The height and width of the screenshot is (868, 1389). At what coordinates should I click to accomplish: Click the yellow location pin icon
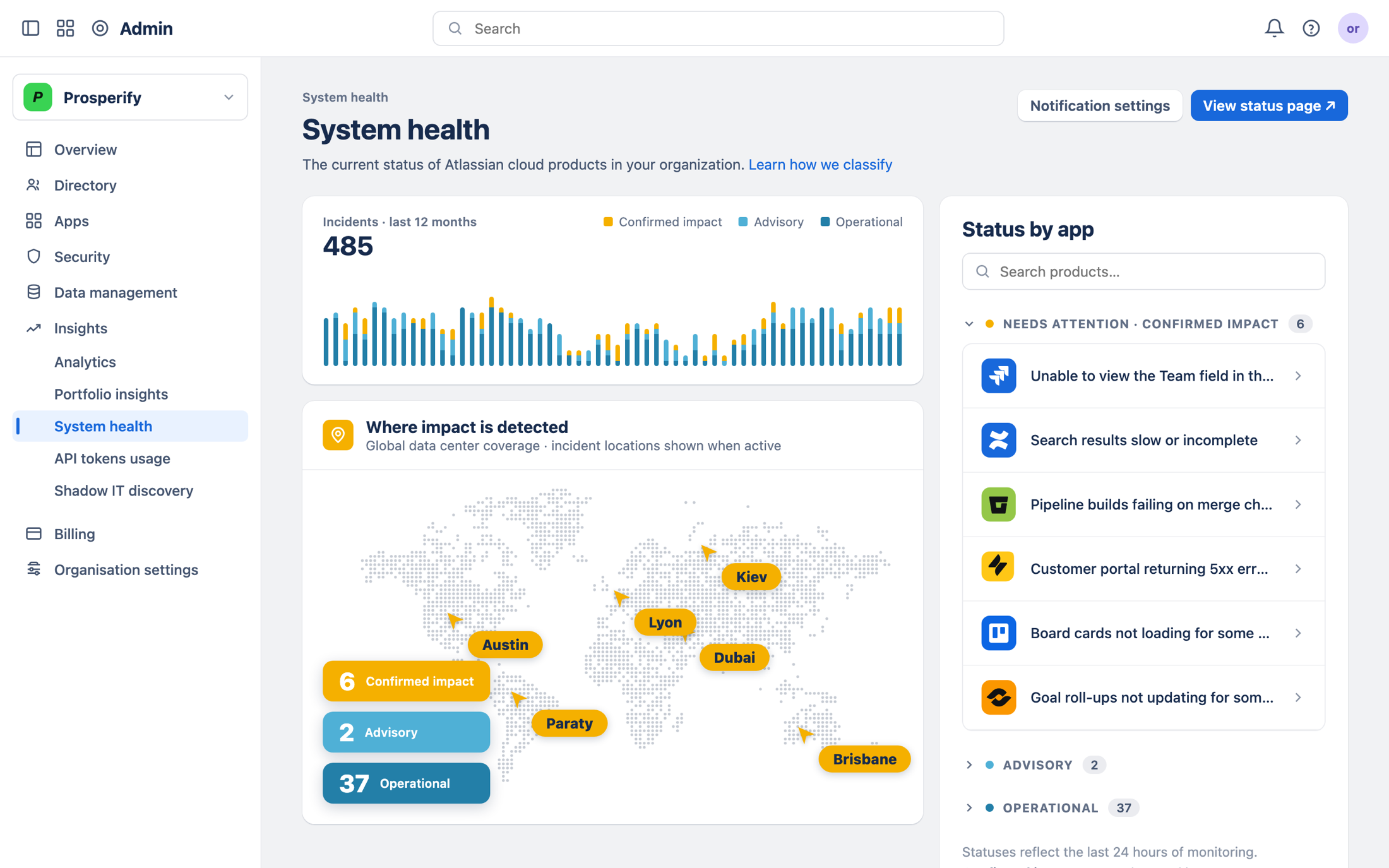tap(338, 435)
